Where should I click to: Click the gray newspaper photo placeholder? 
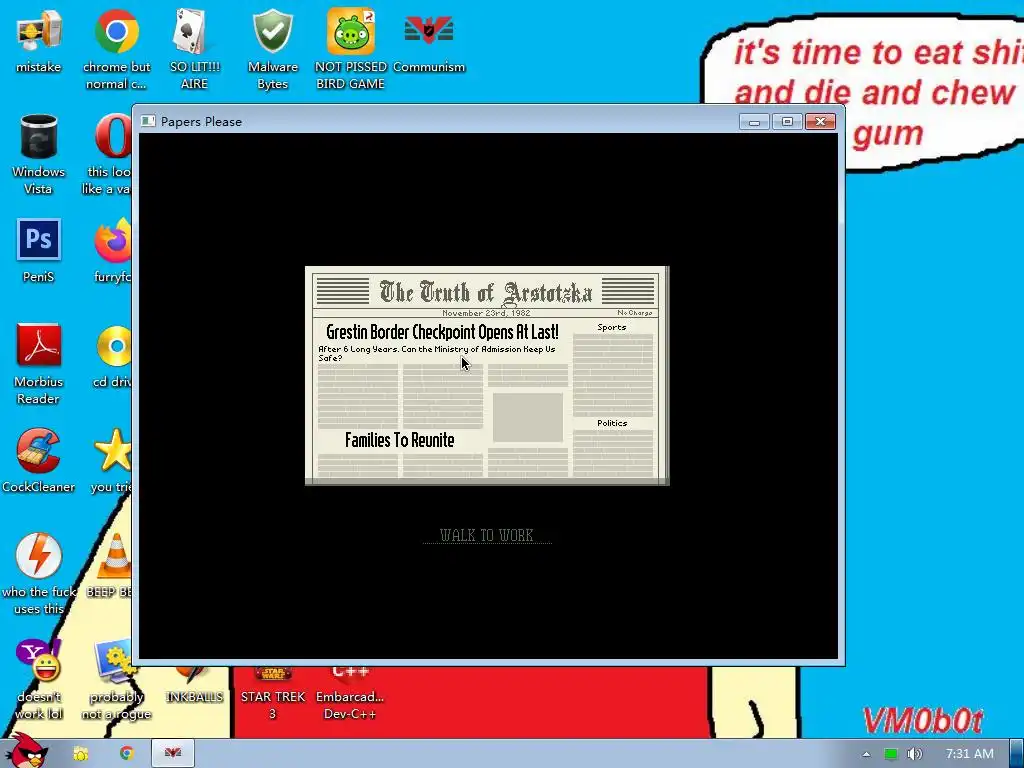(528, 417)
